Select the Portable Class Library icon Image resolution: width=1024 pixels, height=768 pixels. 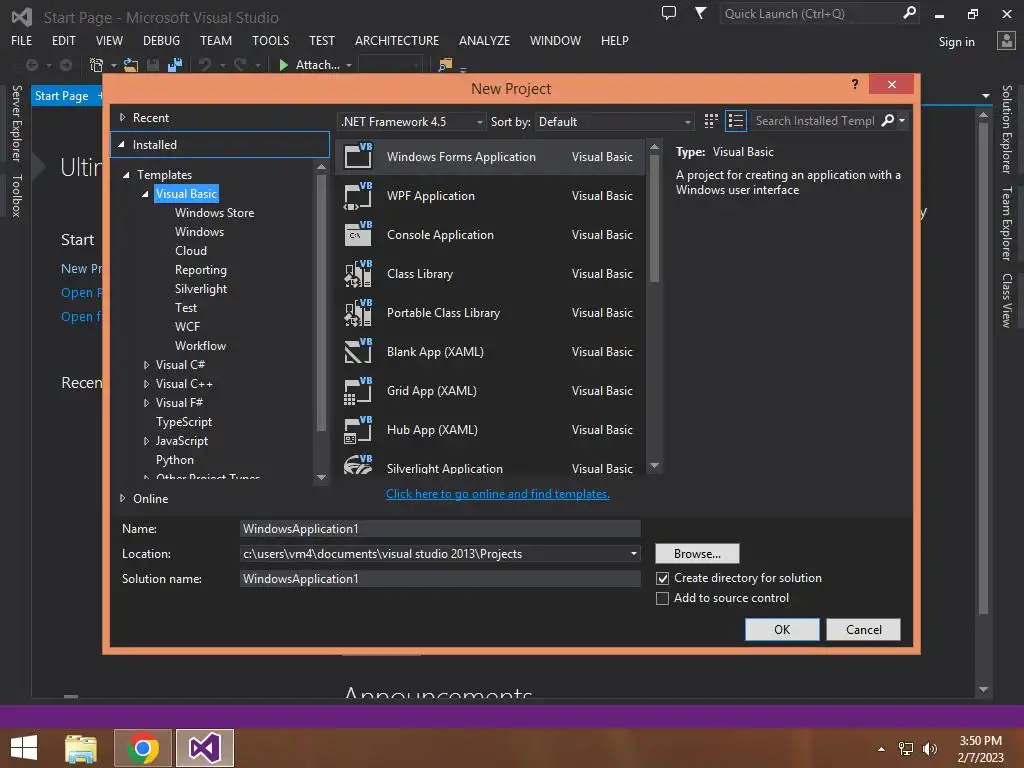tap(358, 313)
